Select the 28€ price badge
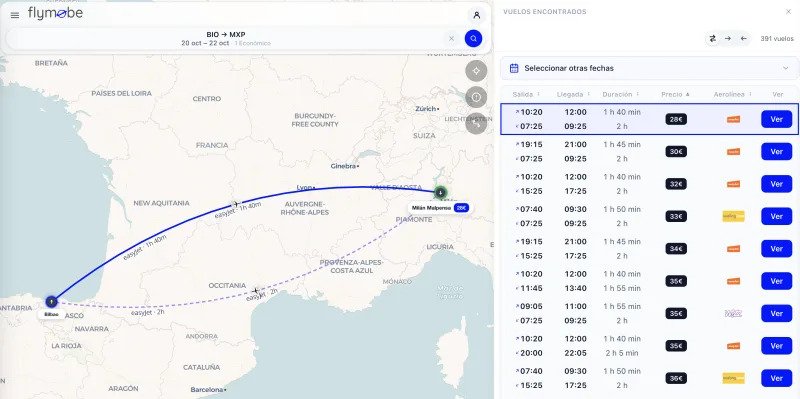Viewport: 800px width, 399px height. [676, 119]
